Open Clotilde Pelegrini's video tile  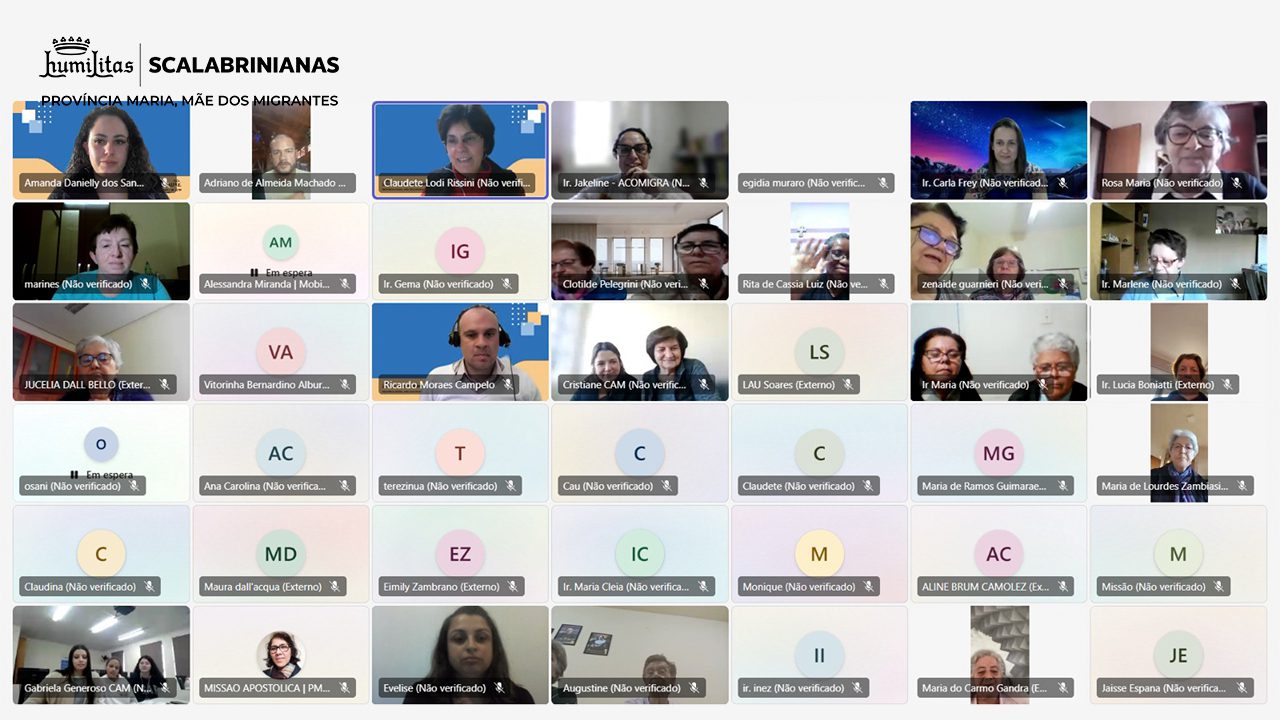coord(640,251)
